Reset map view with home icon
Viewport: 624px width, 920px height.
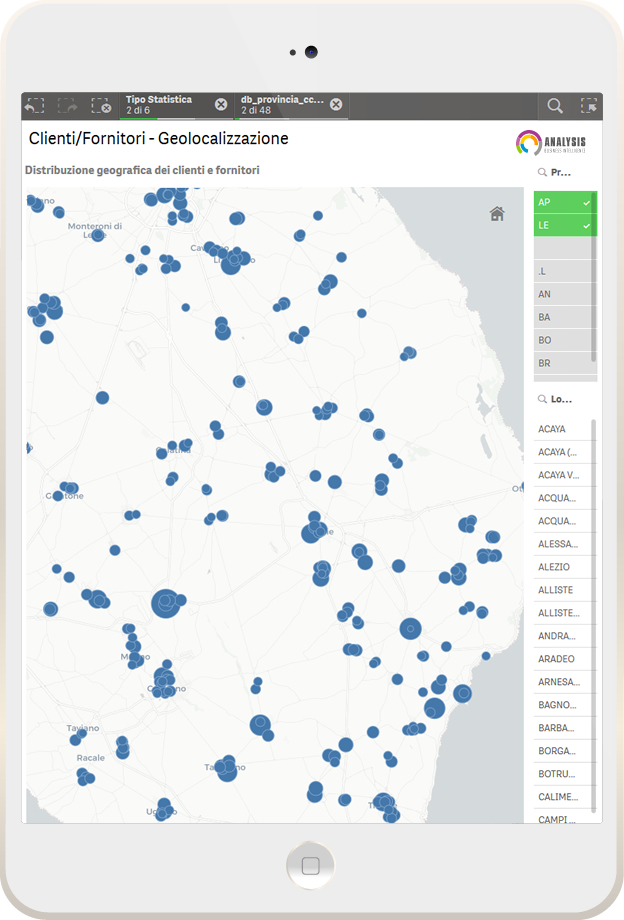[x=497, y=213]
